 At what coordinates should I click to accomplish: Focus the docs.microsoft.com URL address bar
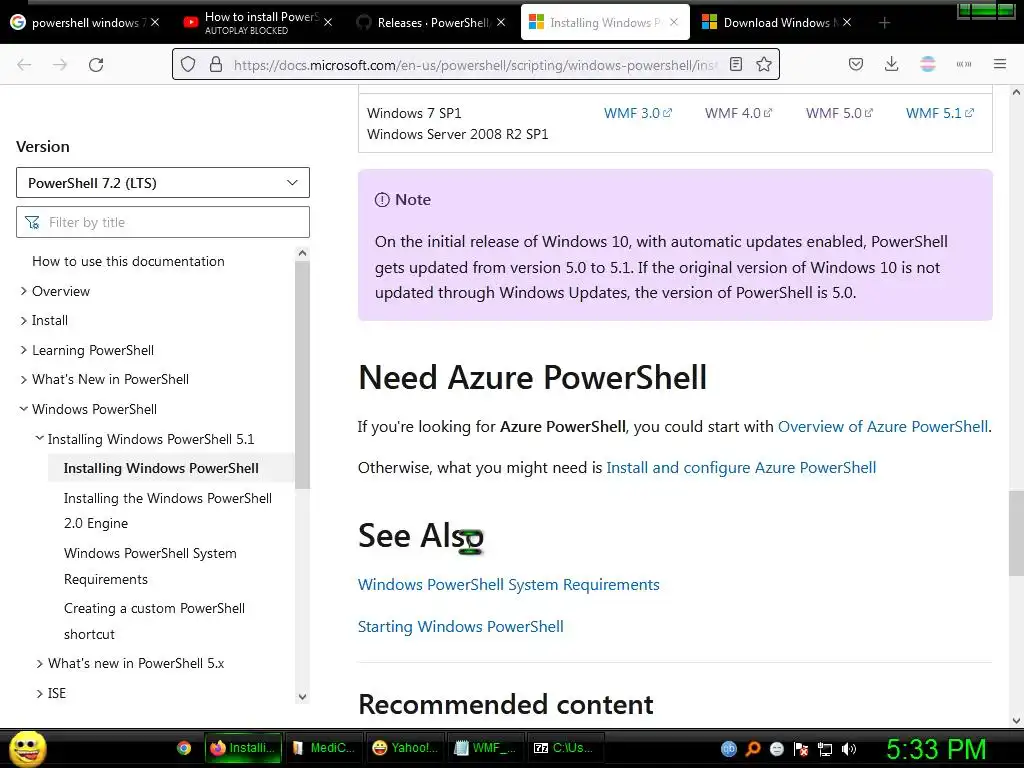pos(475,65)
